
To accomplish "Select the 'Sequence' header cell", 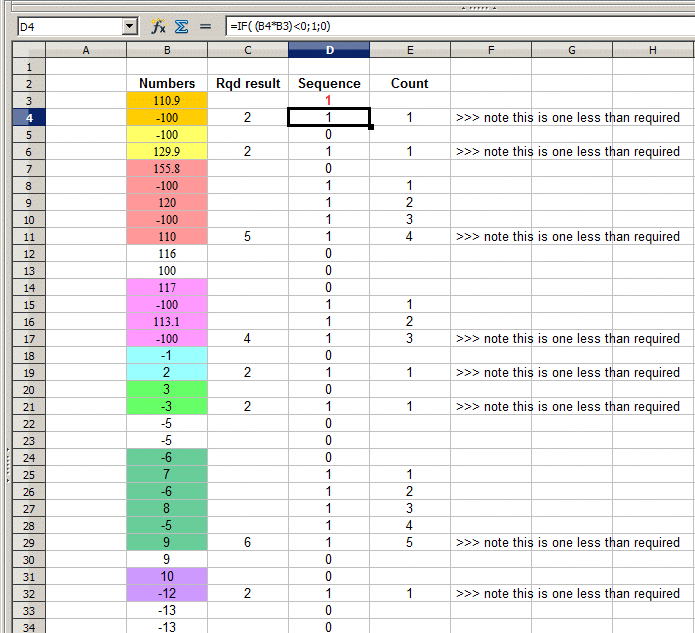I will 329,84.
